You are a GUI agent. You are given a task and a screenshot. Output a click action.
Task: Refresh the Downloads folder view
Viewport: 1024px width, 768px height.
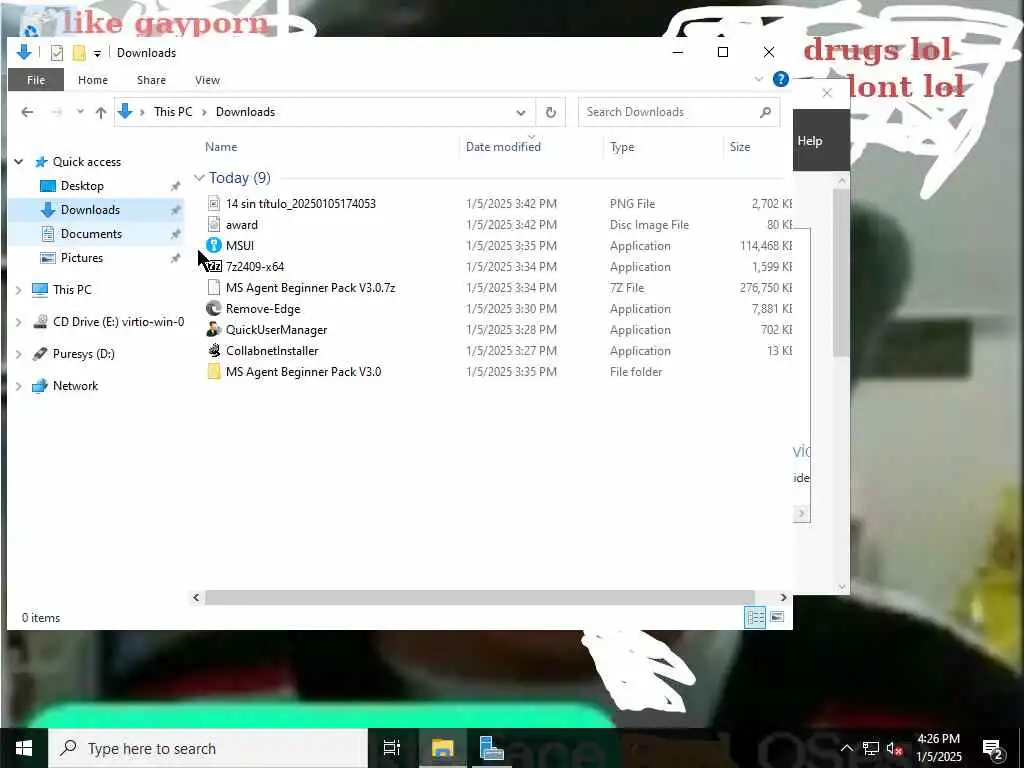click(551, 112)
